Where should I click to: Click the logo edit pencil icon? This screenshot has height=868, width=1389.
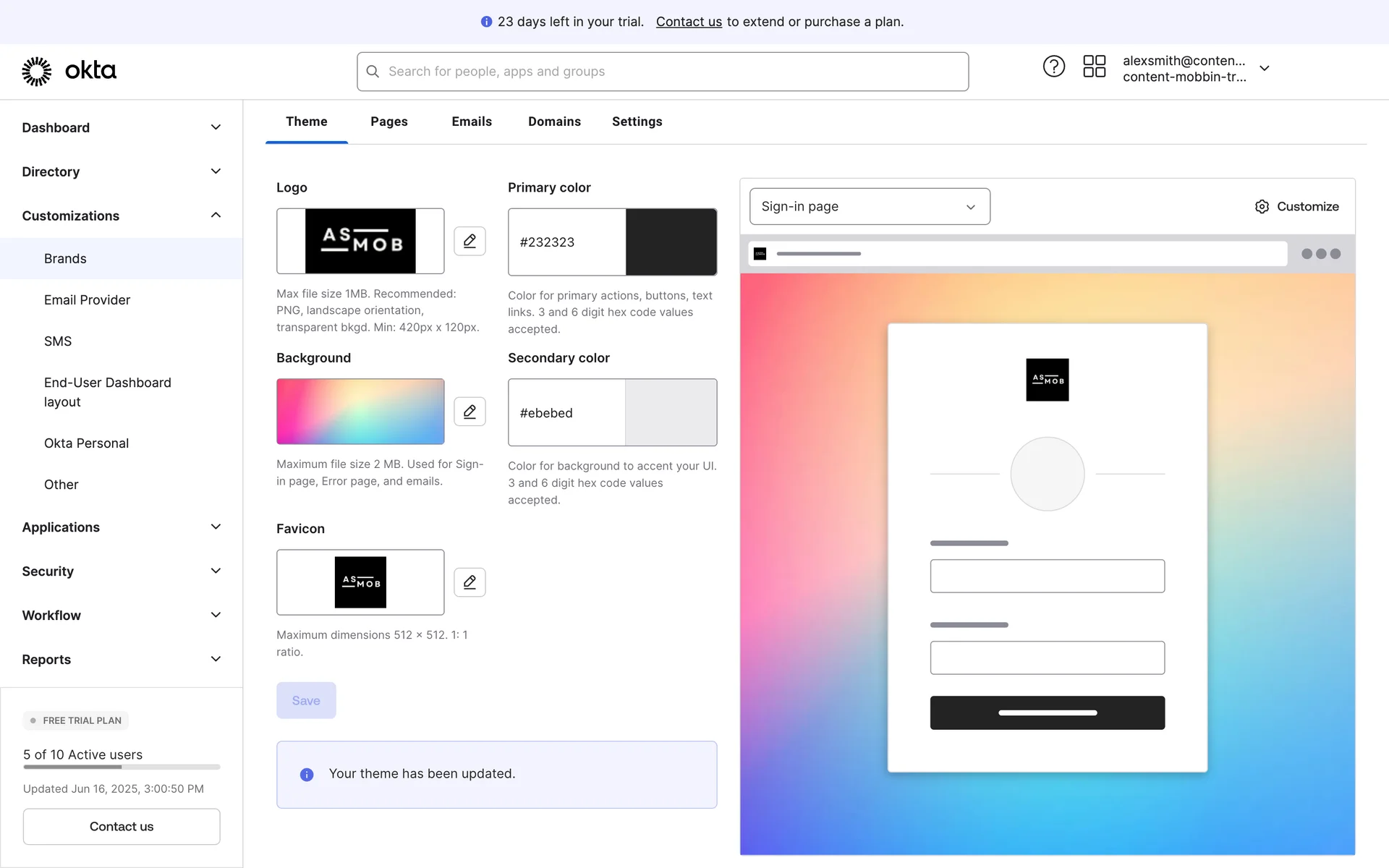coord(470,241)
